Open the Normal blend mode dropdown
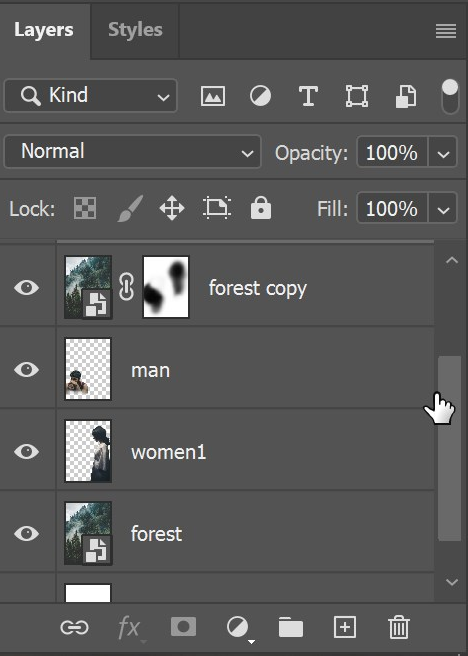This screenshot has height=656, width=468. (132, 151)
